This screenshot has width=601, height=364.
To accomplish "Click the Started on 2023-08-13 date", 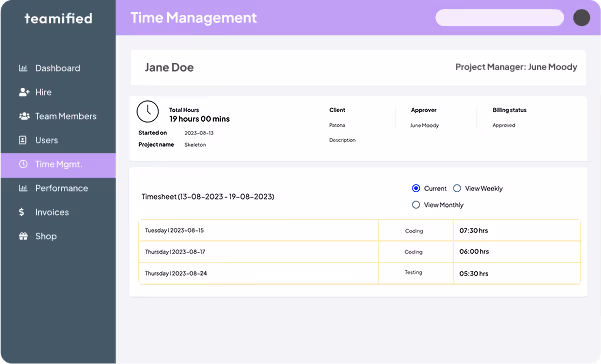I will coord(199,133).
